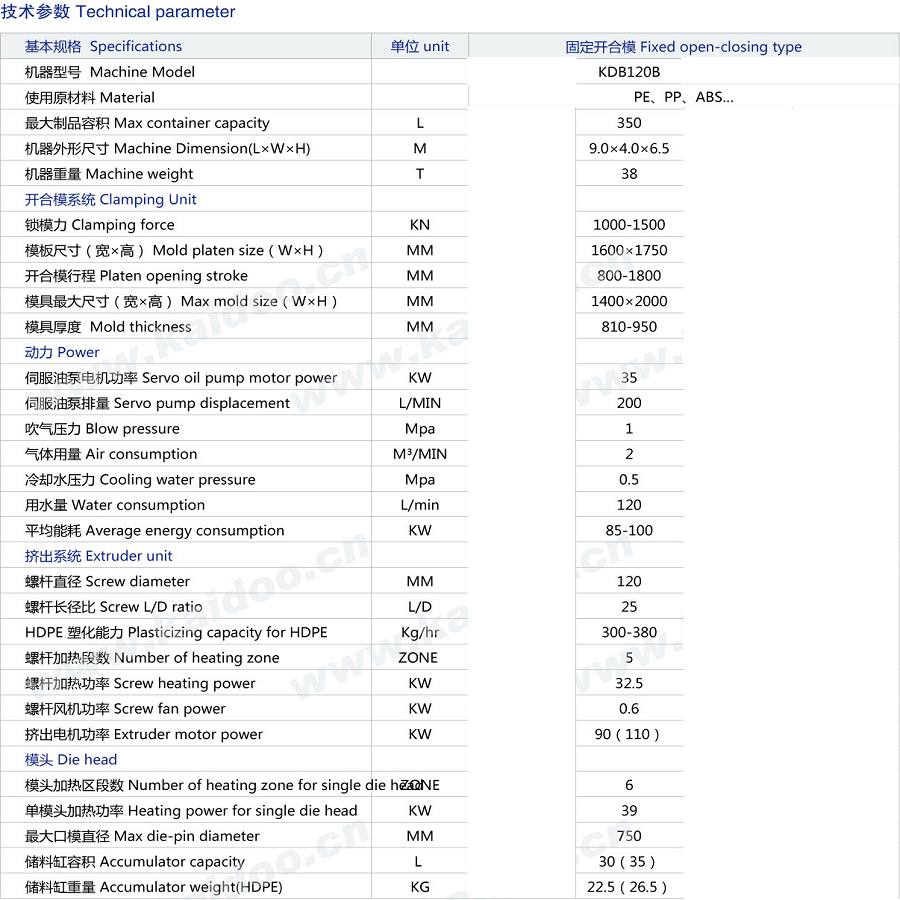Select the "用水量 Water consumption" row label
This screenshot has height=900, width=900.
(115, 505)
